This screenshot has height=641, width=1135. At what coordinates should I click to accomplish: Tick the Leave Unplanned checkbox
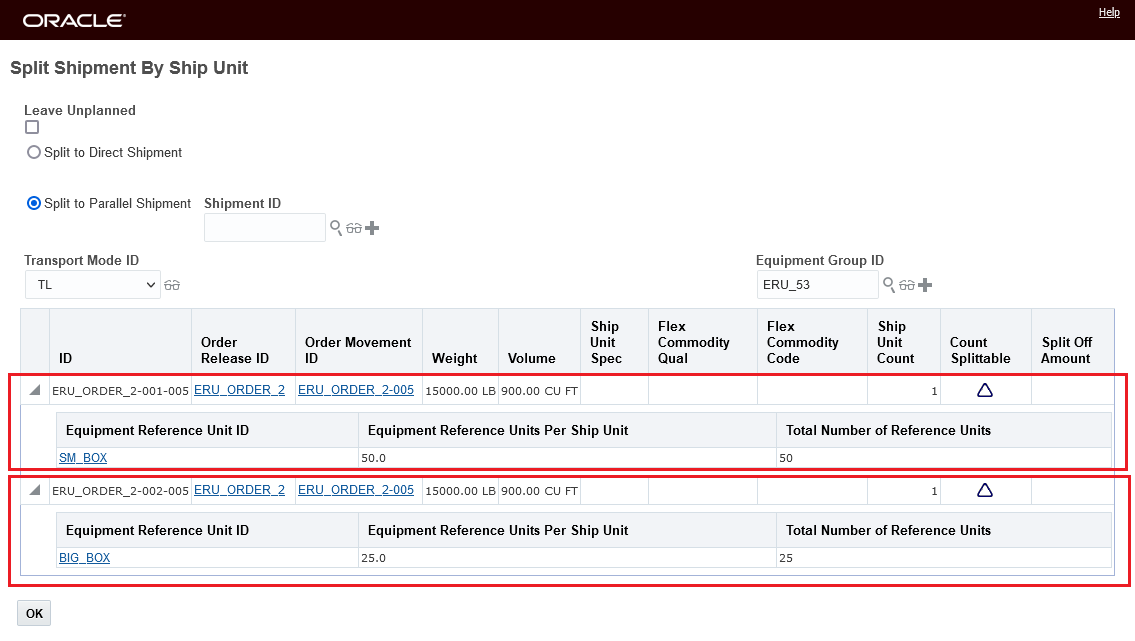click(x=32, y=127)
